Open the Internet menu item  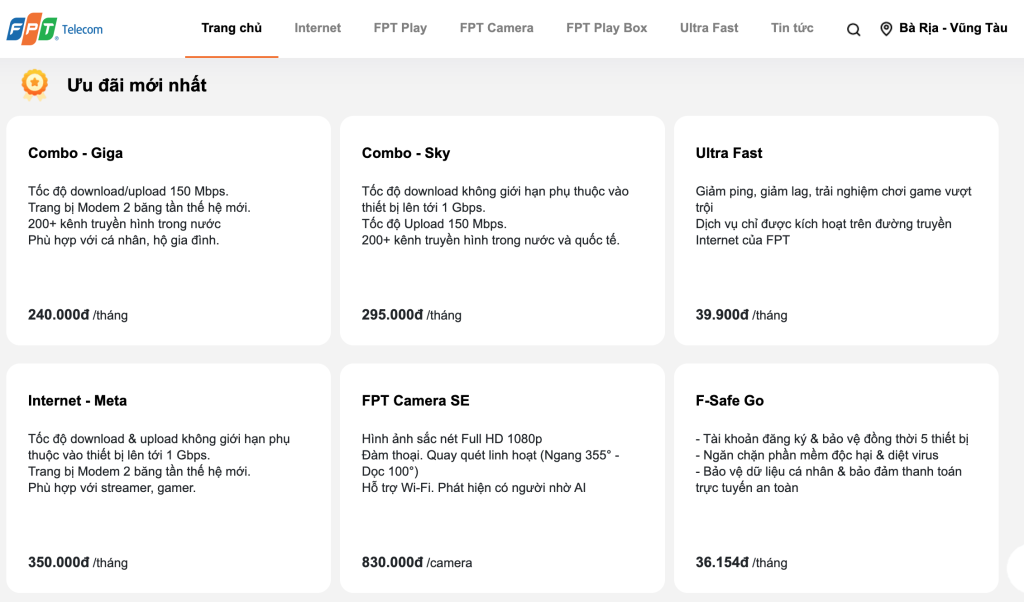(x=317, y=28)
